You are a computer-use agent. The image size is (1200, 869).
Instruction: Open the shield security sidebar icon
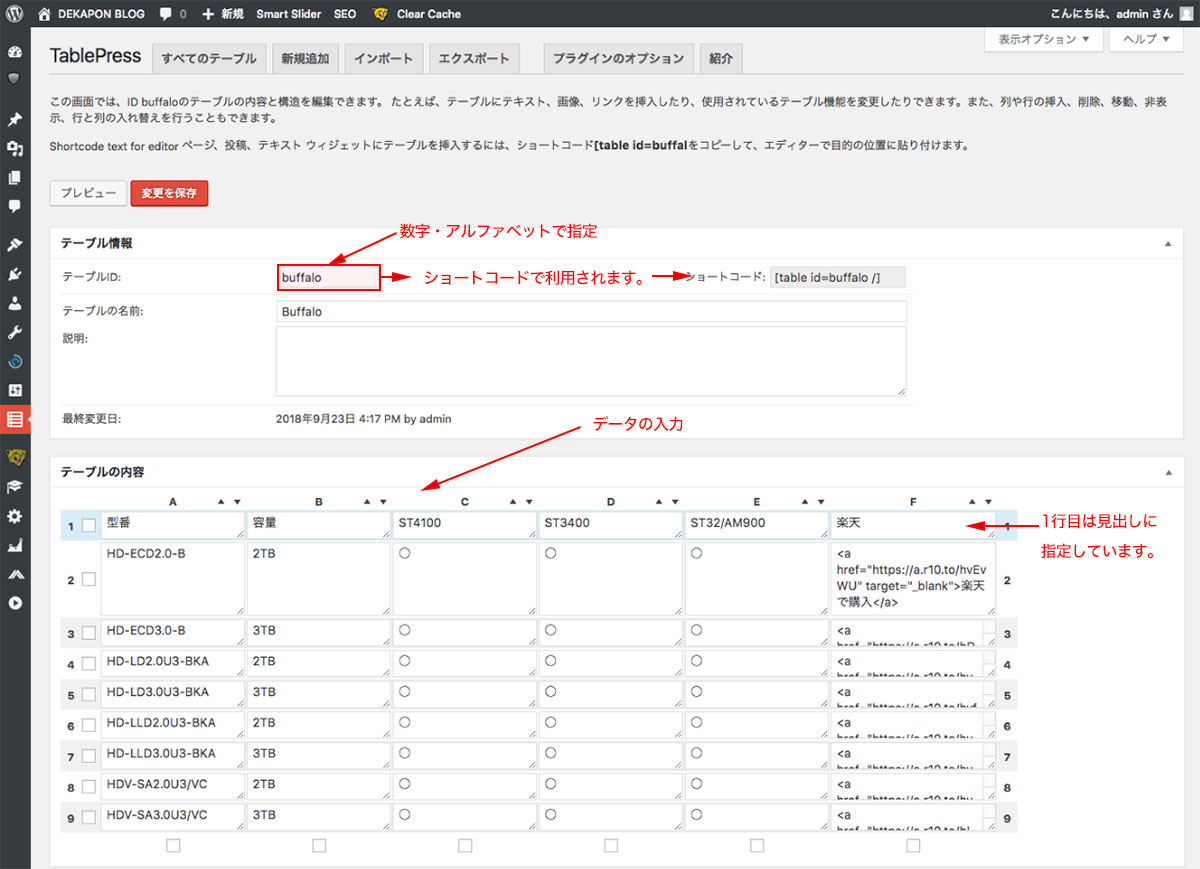click(15, 78)
